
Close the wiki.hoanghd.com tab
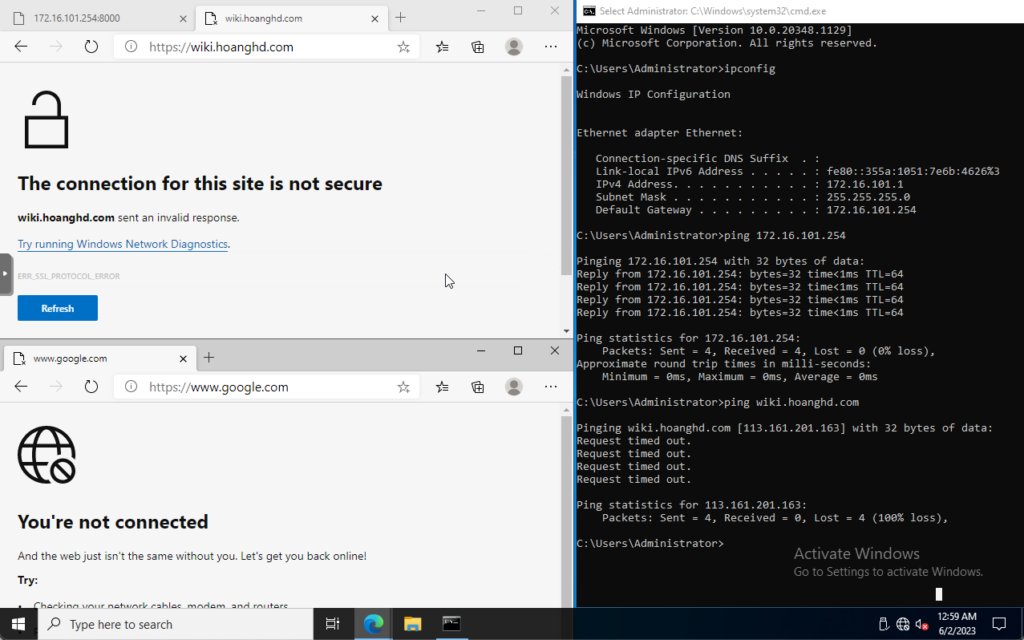click(x=375, y=18)
